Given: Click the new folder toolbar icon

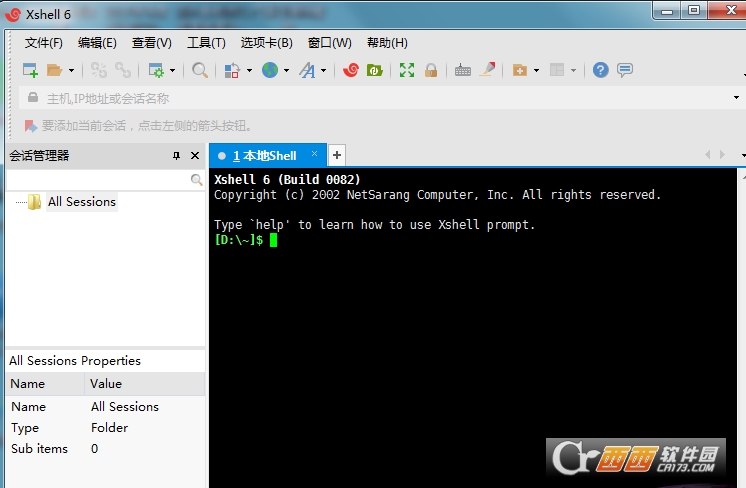Looking at the screenshot, I should [x=520, y=70].
